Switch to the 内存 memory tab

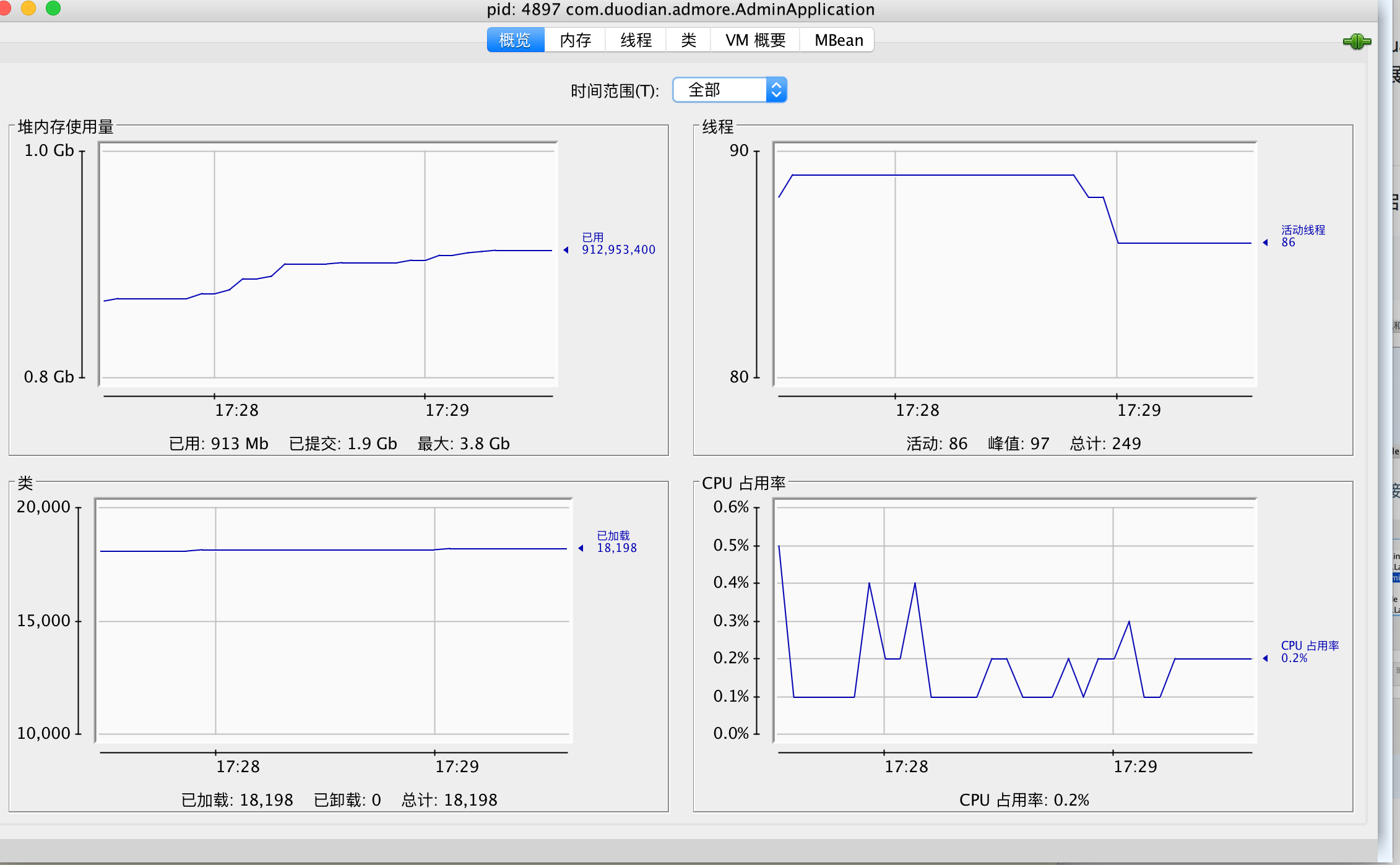click(x=575, y=40)
